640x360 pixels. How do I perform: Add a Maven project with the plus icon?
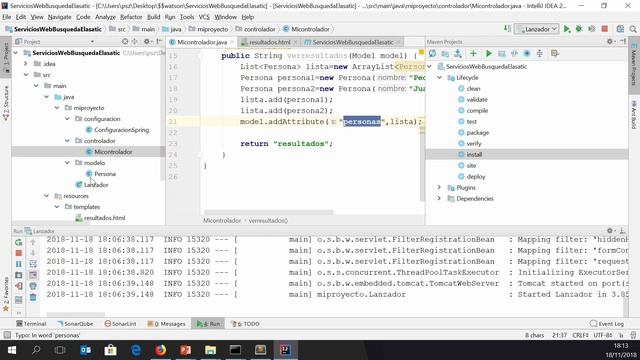(x=473, y=53)
